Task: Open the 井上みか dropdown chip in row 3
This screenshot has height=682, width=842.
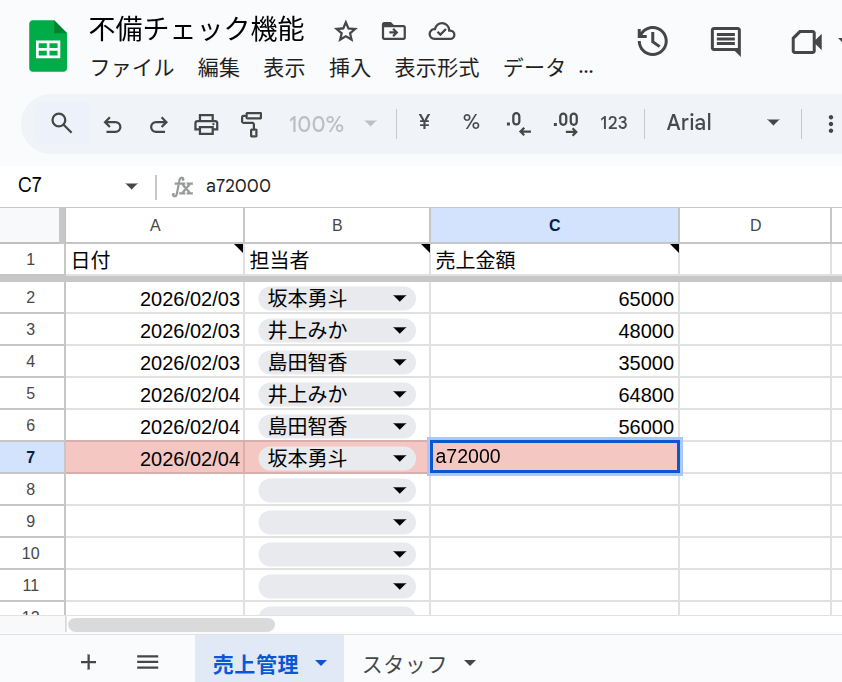Action: (399, 330)
